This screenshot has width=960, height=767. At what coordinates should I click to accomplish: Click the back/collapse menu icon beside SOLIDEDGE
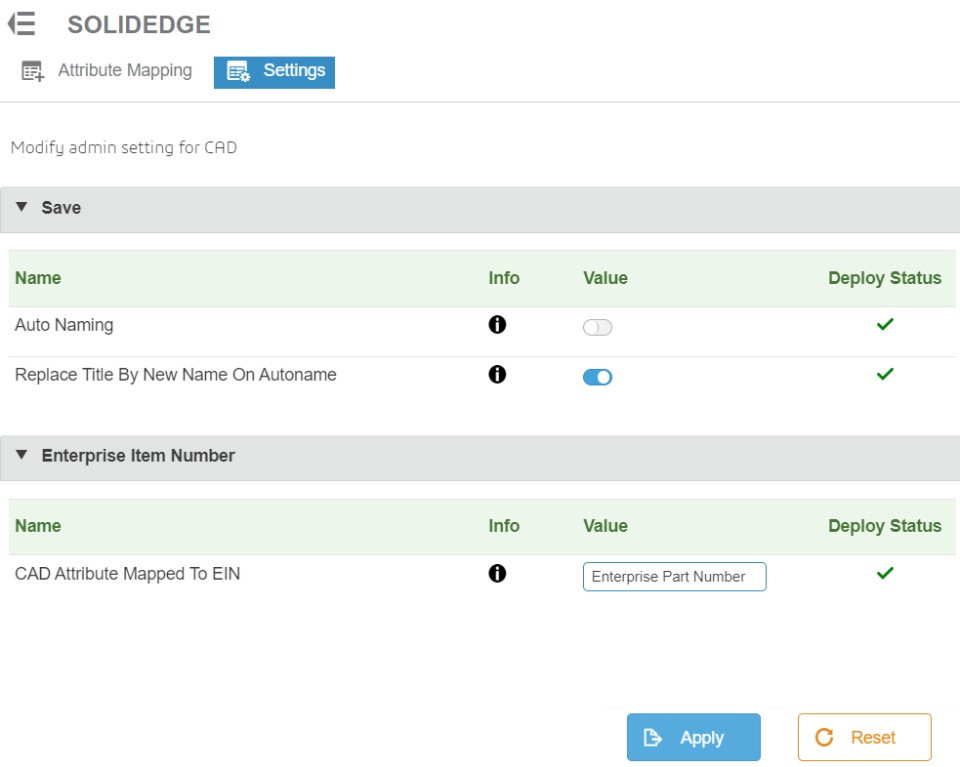[x=21, y=25]
